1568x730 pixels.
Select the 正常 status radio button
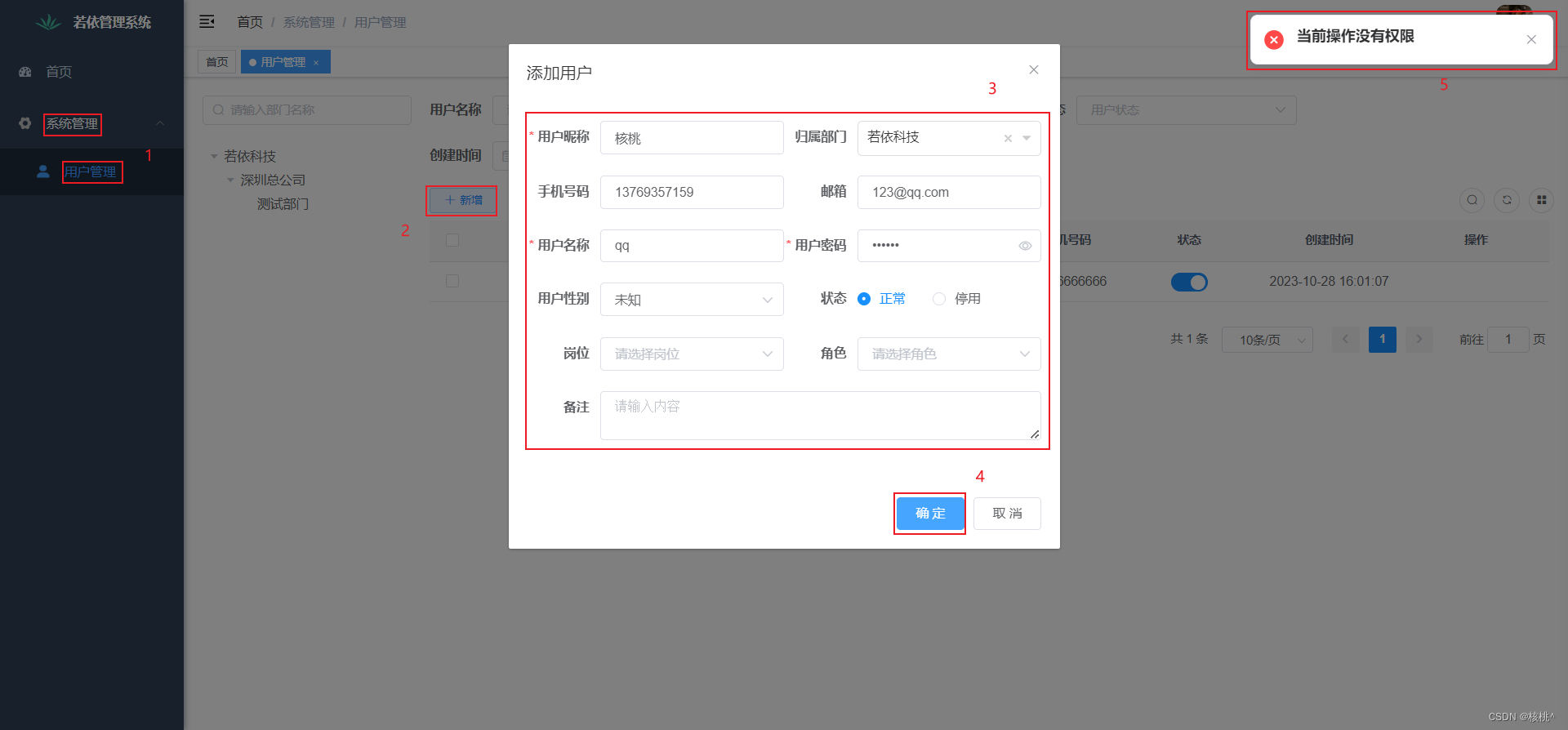pyautogui.click(x=864, y=299)
